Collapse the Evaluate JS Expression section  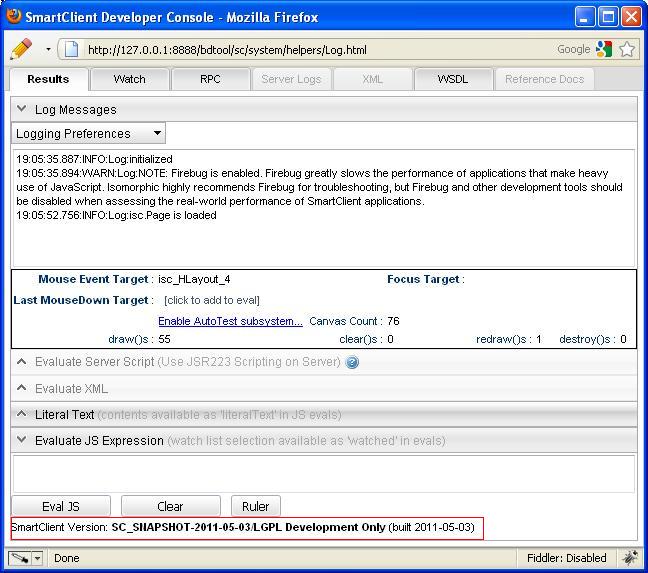point(22,440)
